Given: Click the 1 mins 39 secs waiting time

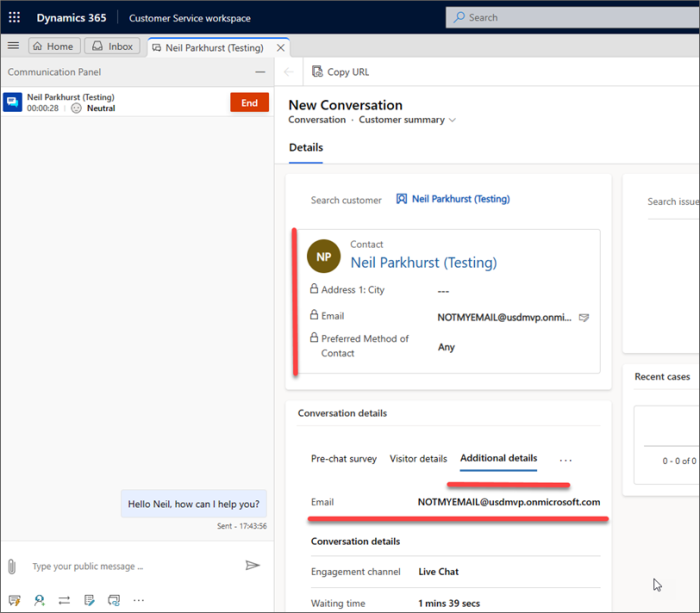Looking at the screenshot, I should pos(449,604).
